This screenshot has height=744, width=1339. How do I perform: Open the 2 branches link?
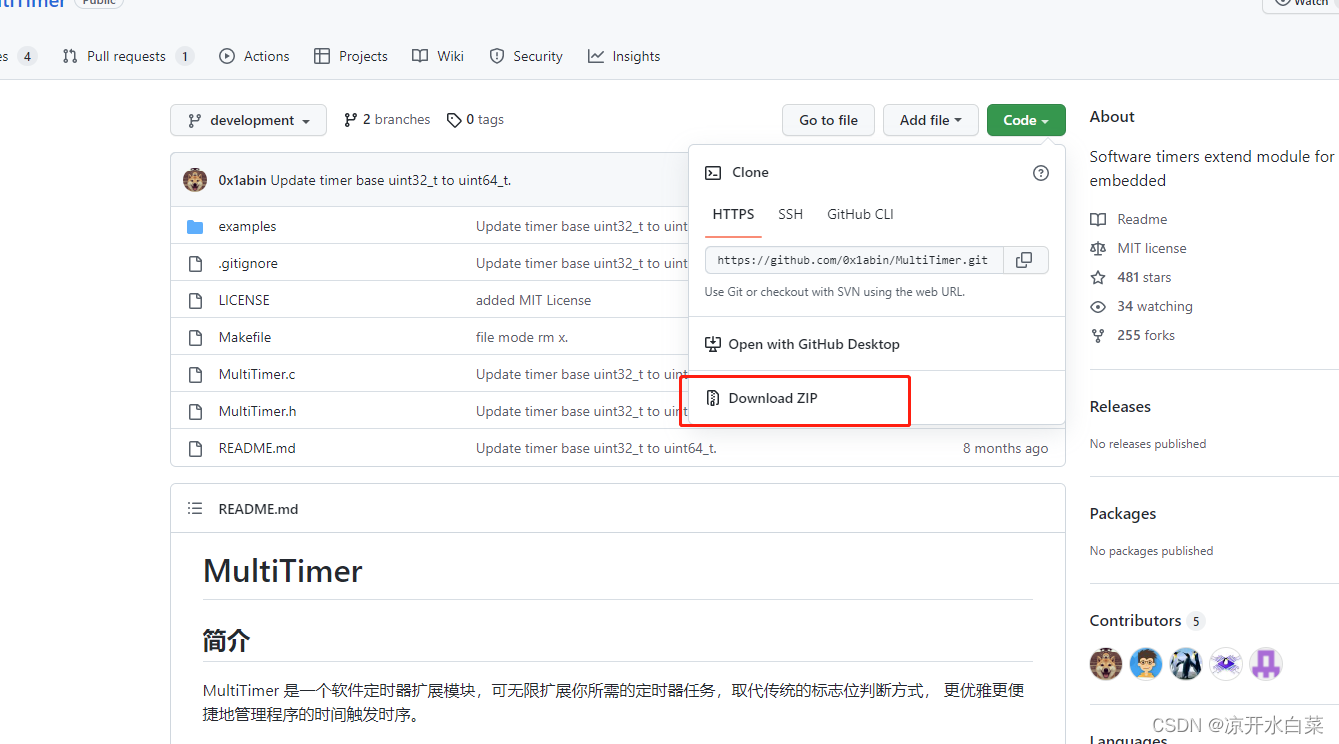387,119
